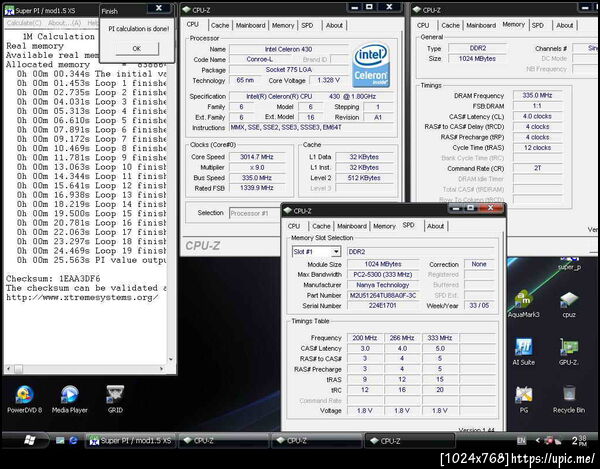Screen dimensions: 600x469
Task: Click the CAS# Latency 4.0 clocks value
Action: tap(537, 116)
